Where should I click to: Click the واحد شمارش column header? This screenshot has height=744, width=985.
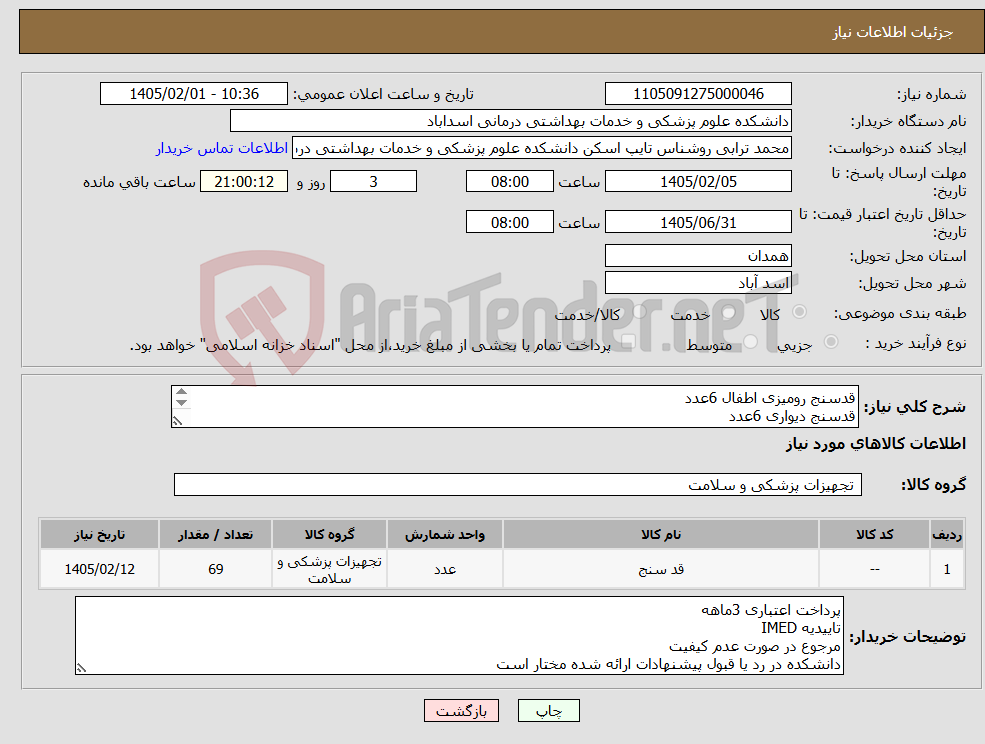(445, 534)
